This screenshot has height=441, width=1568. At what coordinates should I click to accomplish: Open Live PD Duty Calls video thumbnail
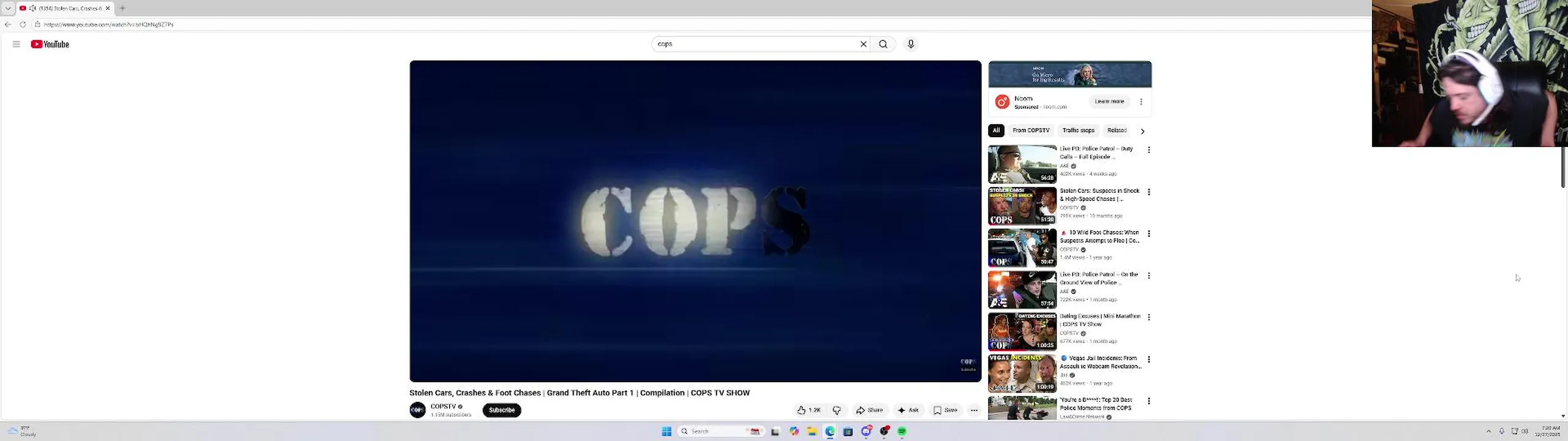1022,164
